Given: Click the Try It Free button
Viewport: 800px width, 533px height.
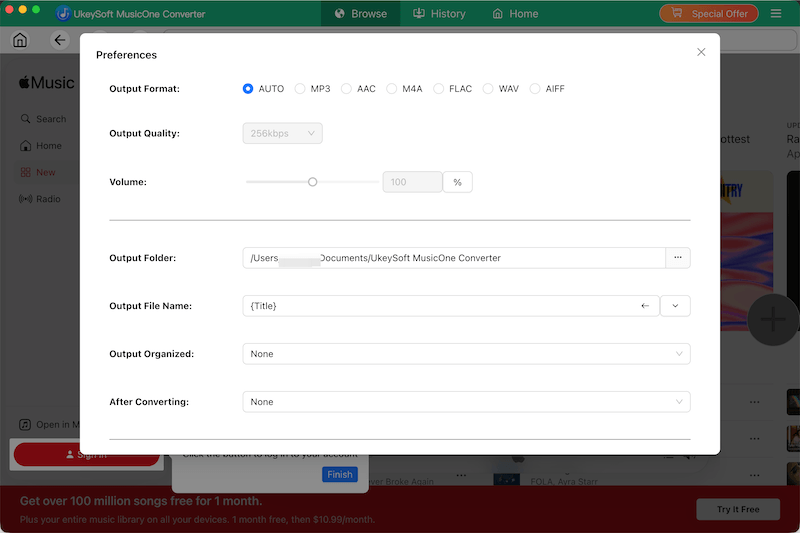Looking at the screenshot, I should pos(738,509).
